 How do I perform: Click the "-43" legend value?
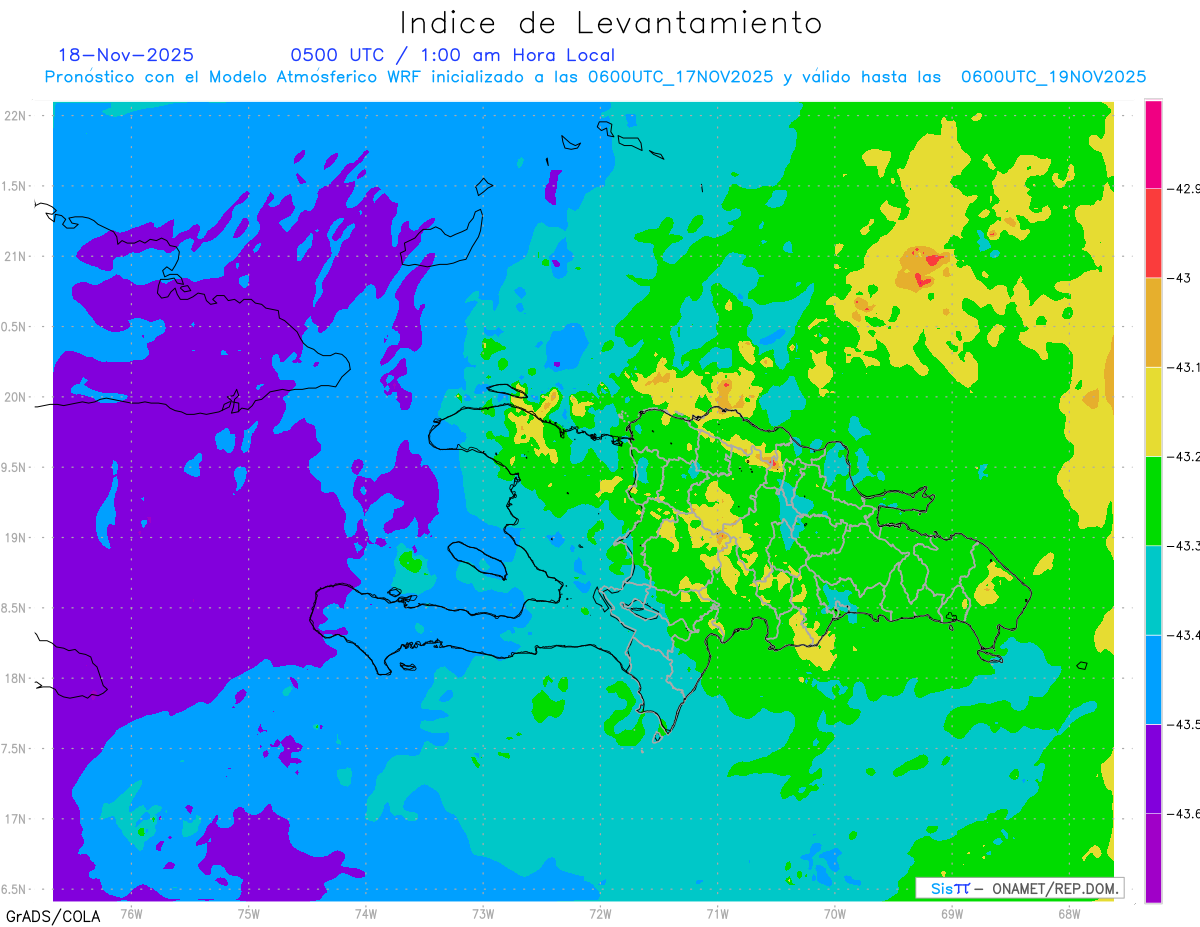[x=1180, y=277]
